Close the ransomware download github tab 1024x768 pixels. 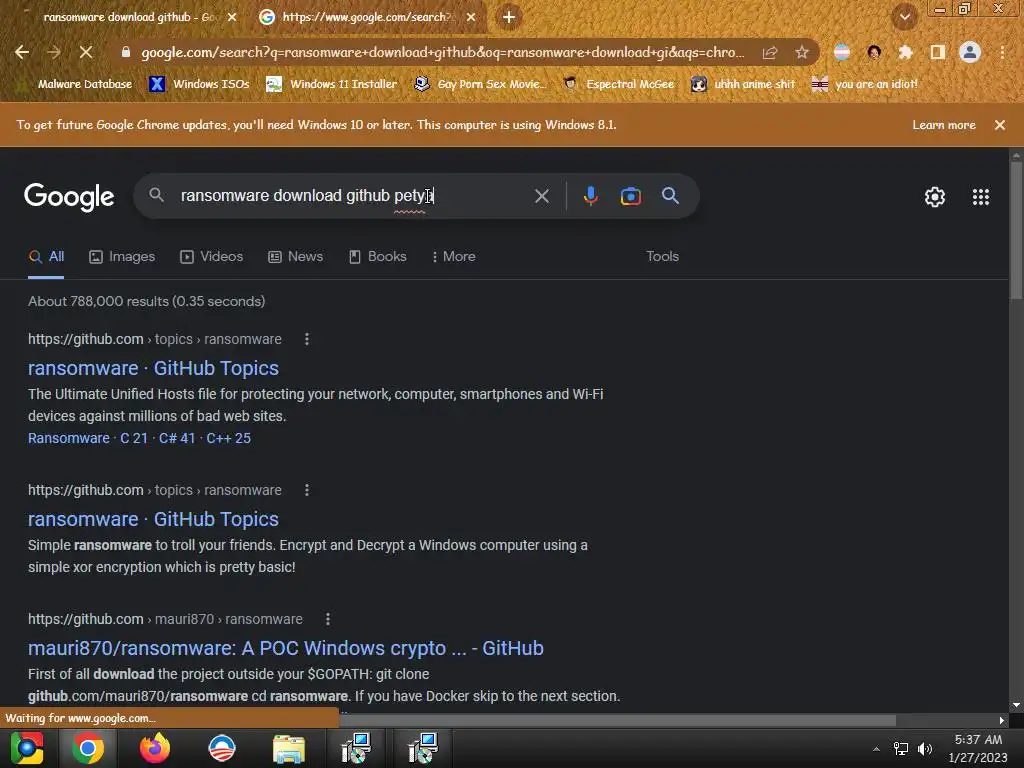pyautogui.click(x=232, y=17)
